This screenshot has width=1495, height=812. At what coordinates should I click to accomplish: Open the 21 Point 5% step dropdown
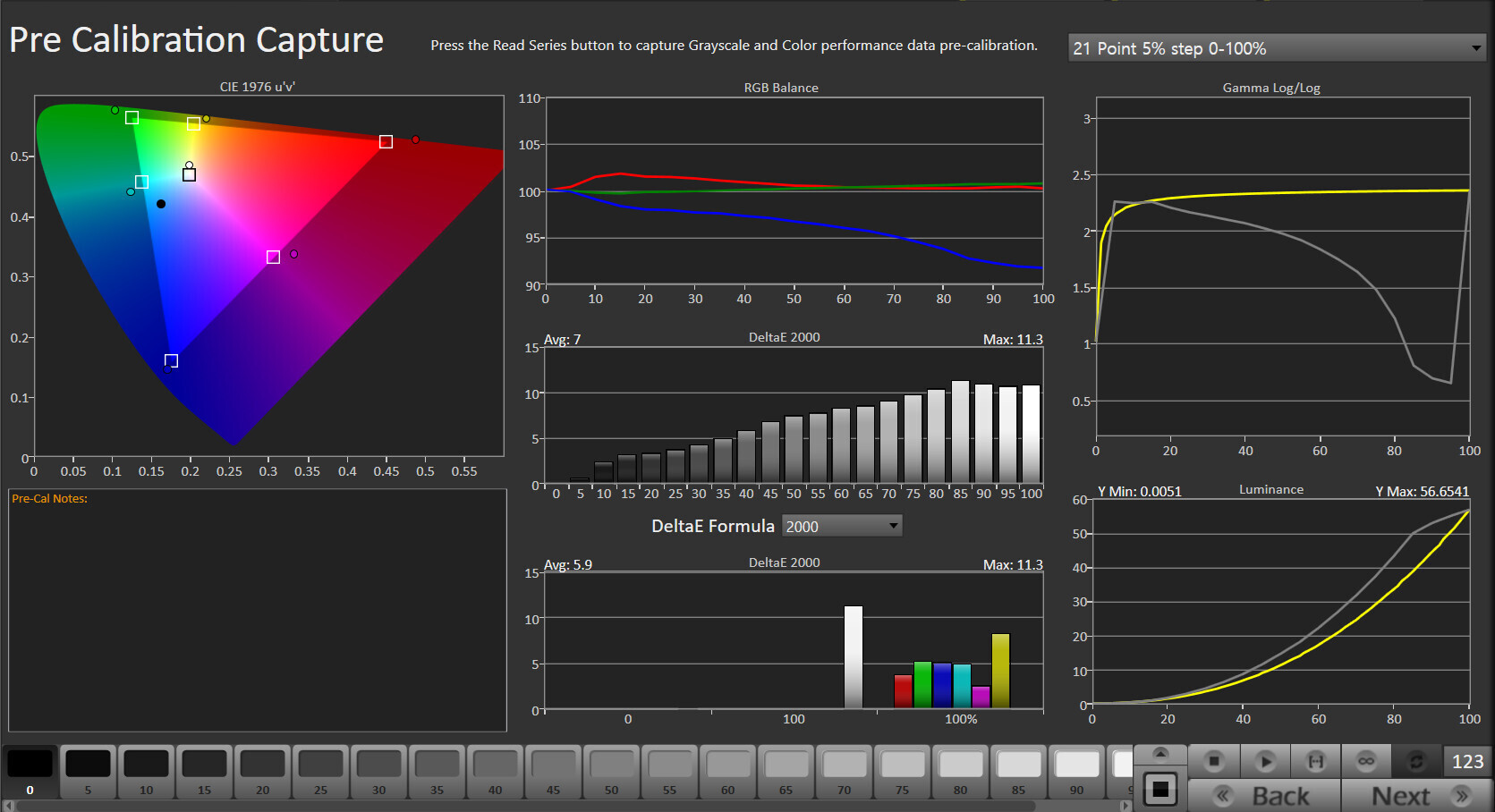[x=1277, y=48]
